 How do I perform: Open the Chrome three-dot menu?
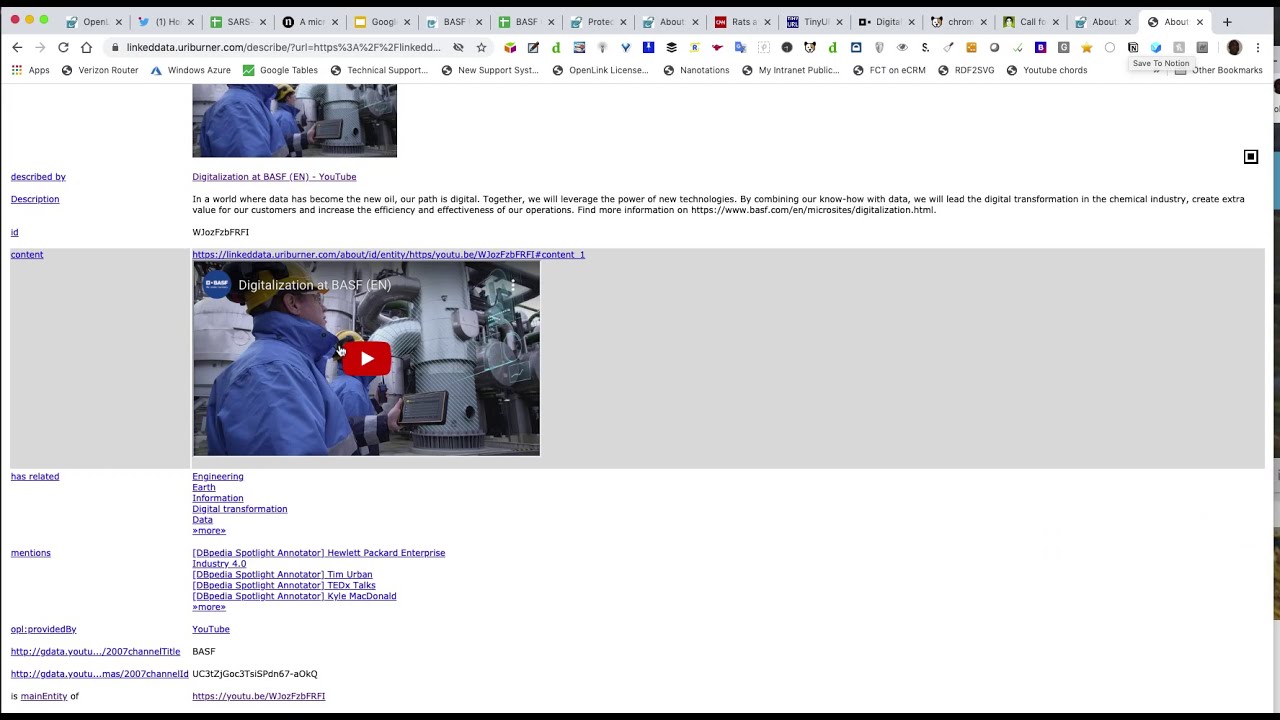[x=1258, y=47]
